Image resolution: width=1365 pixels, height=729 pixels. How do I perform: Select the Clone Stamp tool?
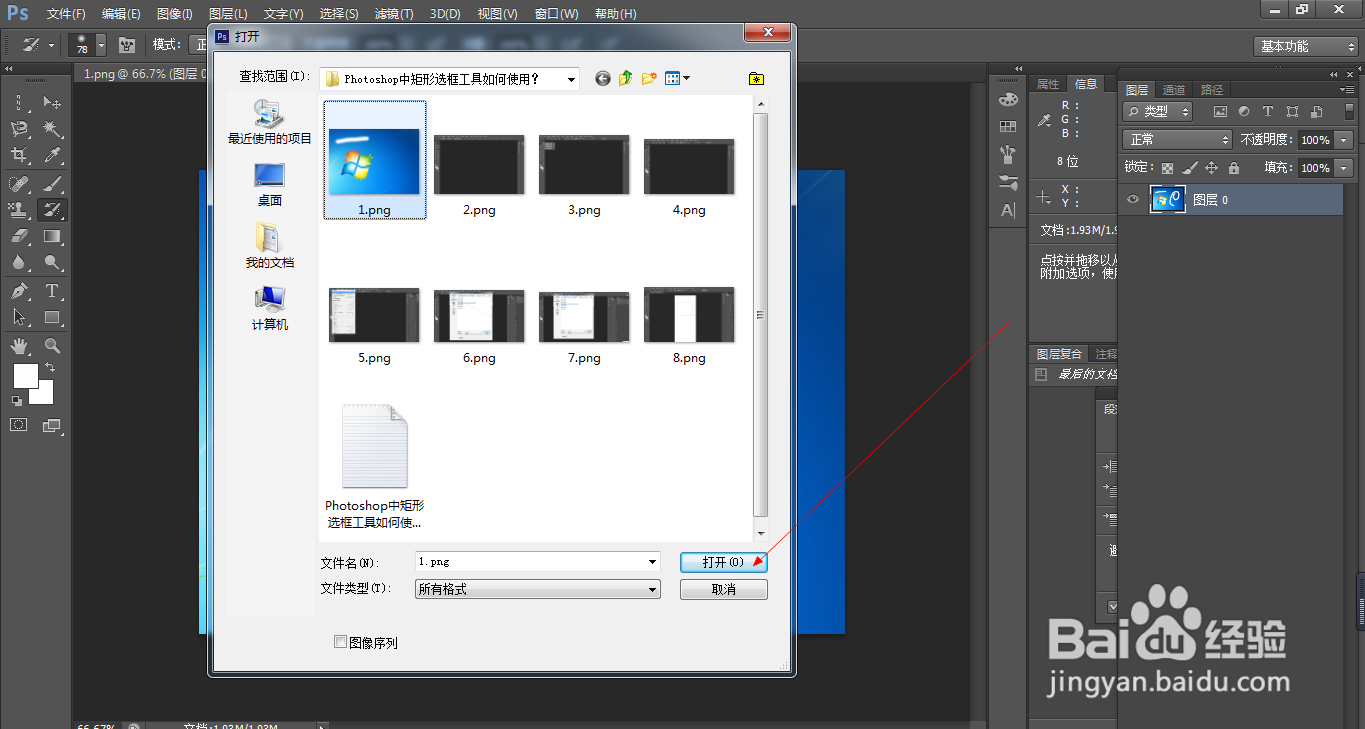pyautogui.click(x=19, y=210)
